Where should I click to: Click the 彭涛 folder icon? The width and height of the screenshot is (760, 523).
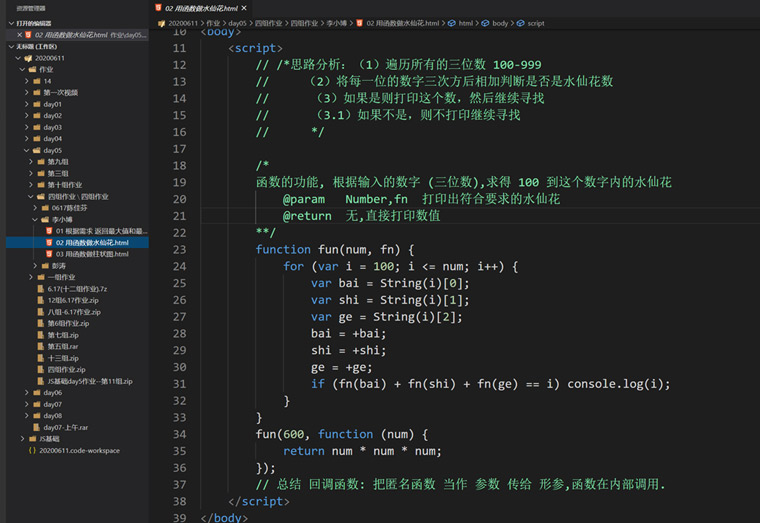click(x=46, y=266)
